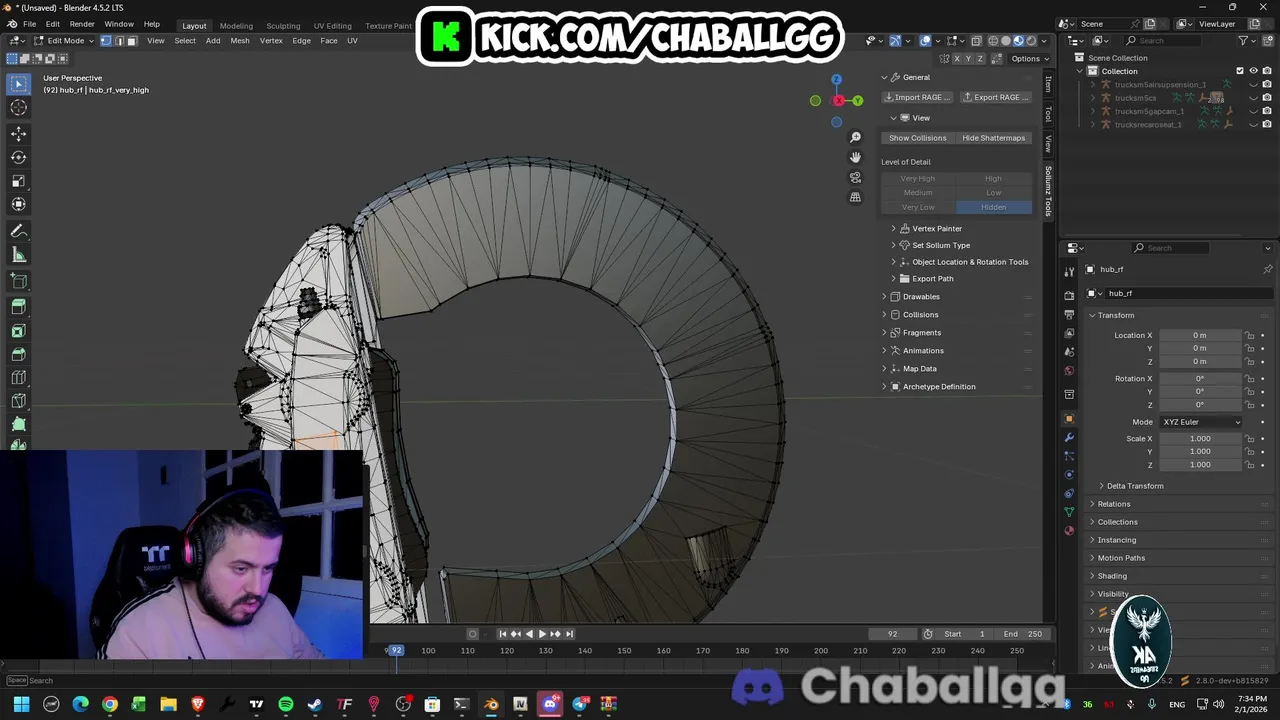Select the Cursor tool in toolbar

[x=18, y=108]
